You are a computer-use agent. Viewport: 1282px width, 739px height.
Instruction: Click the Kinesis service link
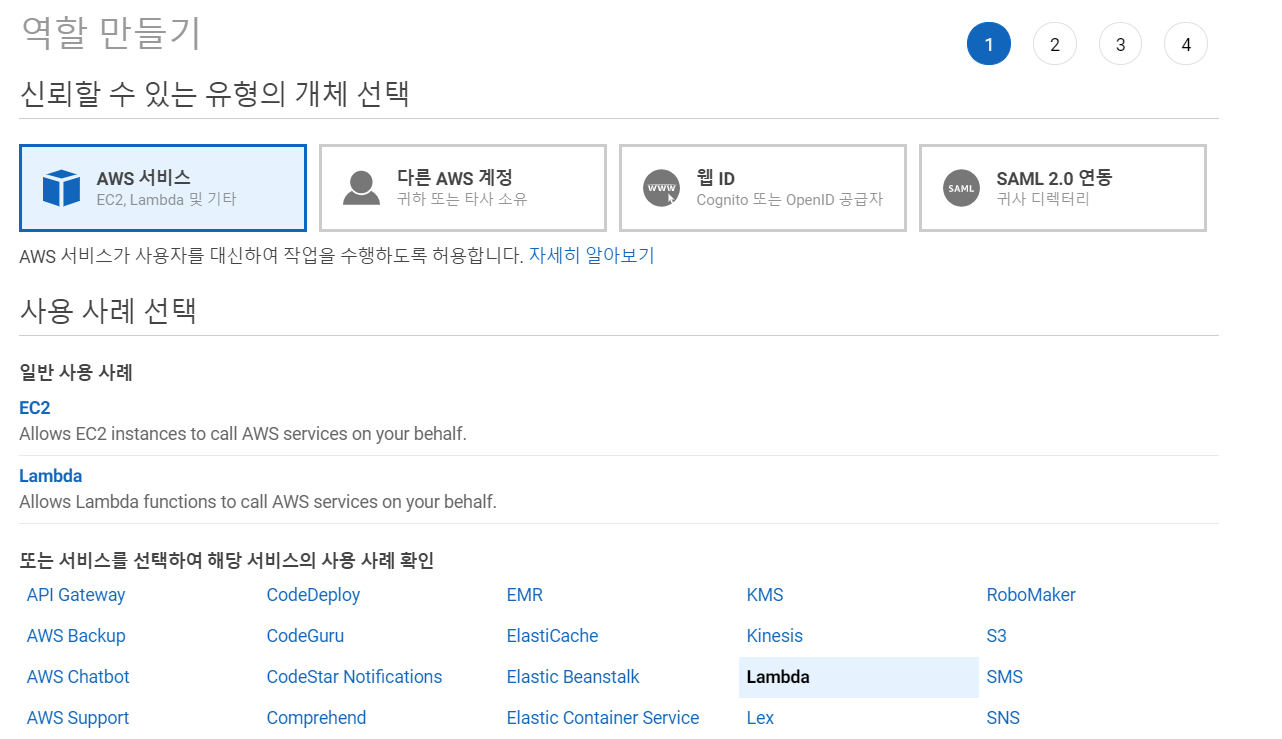[775, 636]
